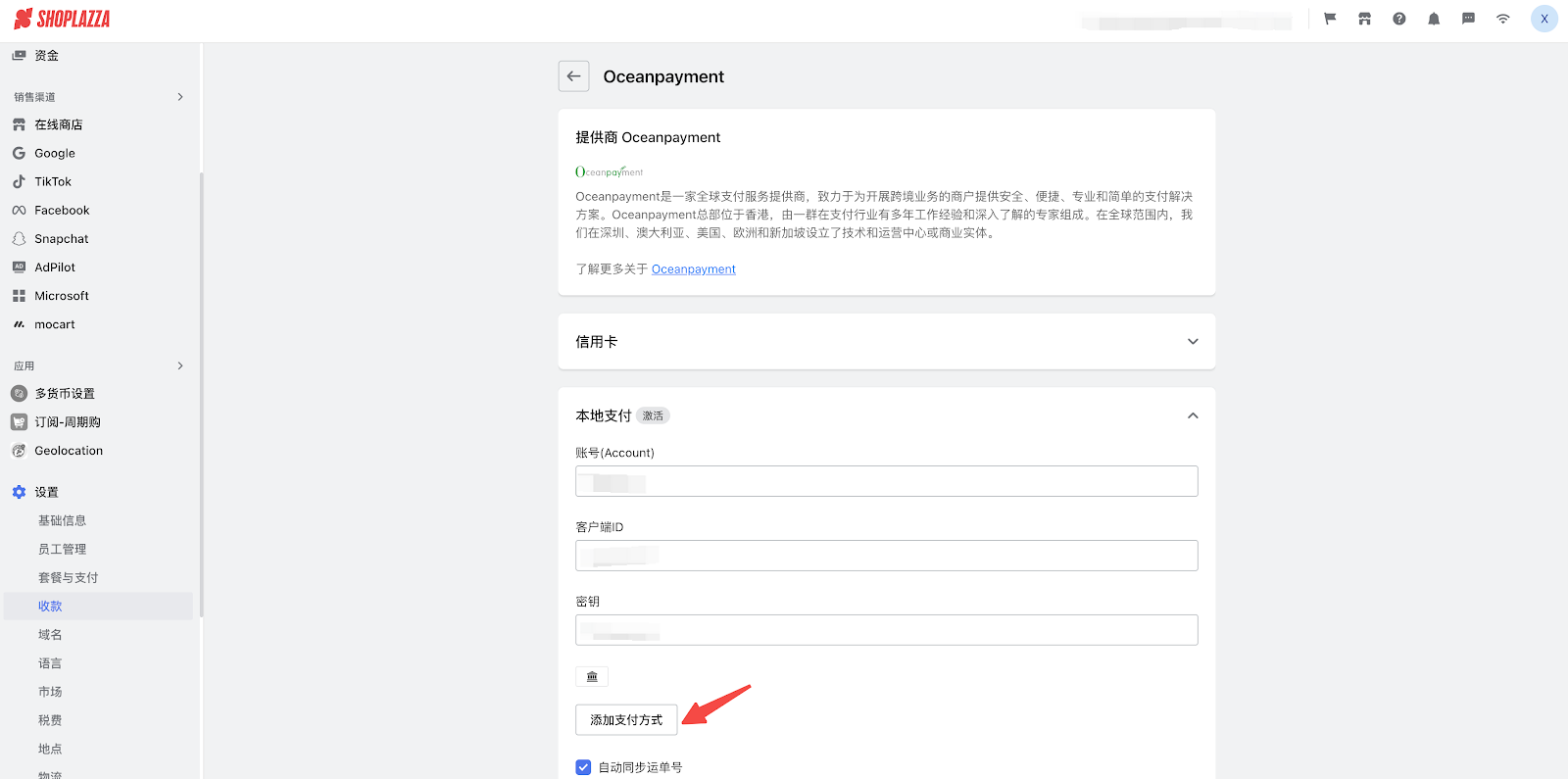This screenshot has width=1568, height=779.
Task: Expand the 销售渠道 chevron
Action: coord(180,97)
